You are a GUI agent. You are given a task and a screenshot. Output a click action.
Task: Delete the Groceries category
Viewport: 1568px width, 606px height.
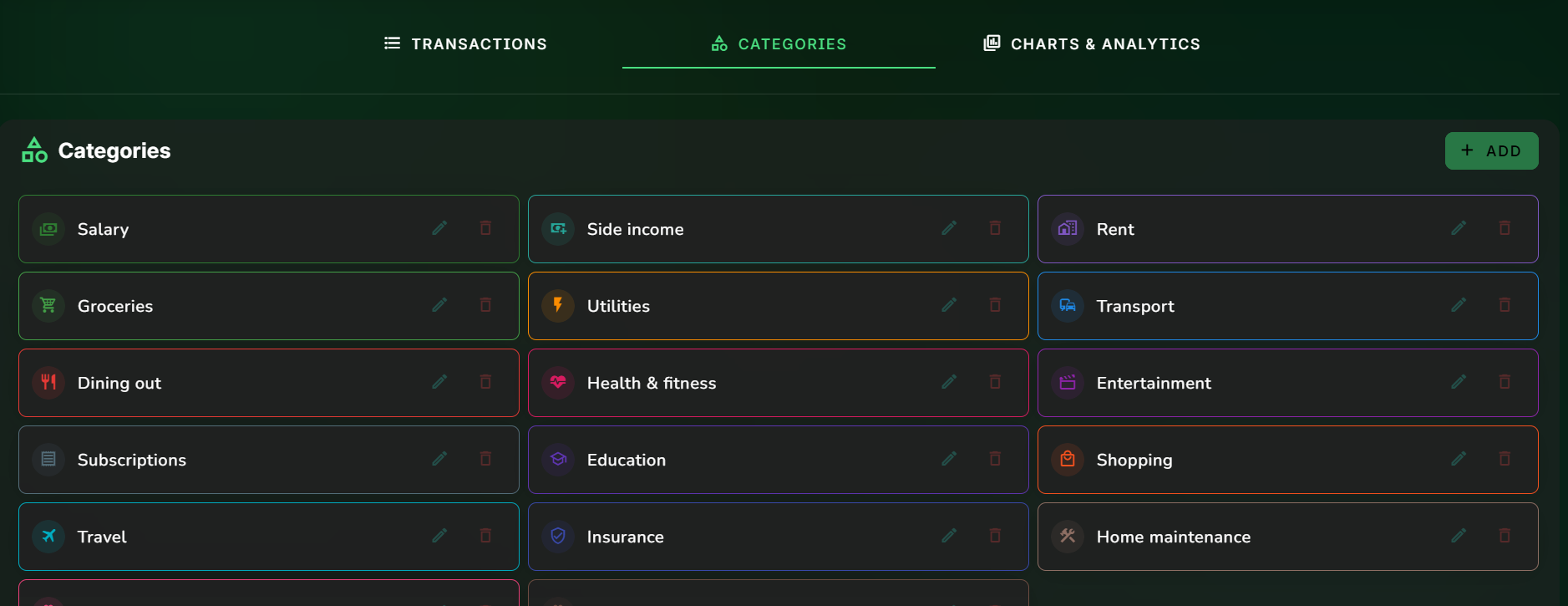point(485,305)
